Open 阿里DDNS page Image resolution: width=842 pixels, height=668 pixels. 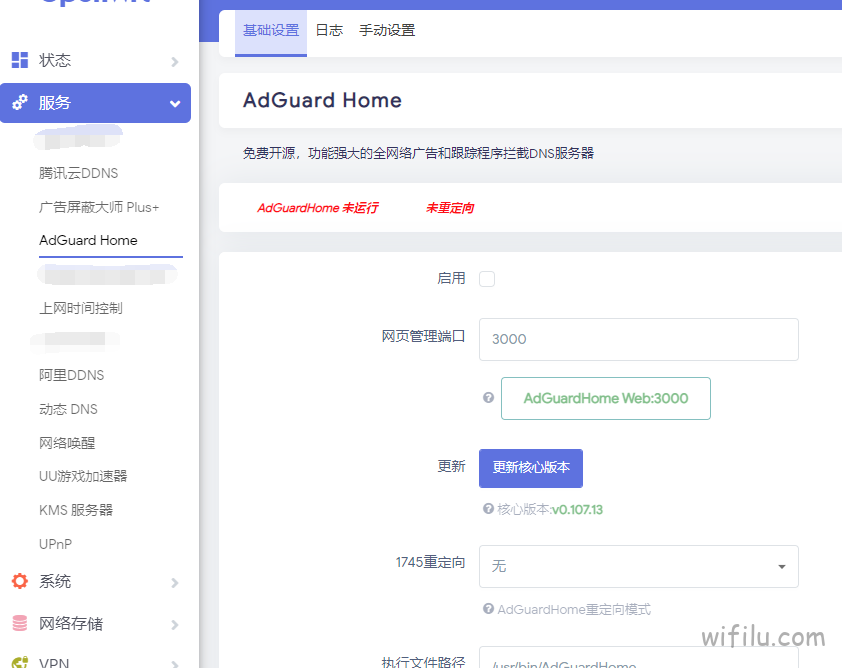(71, 375)
